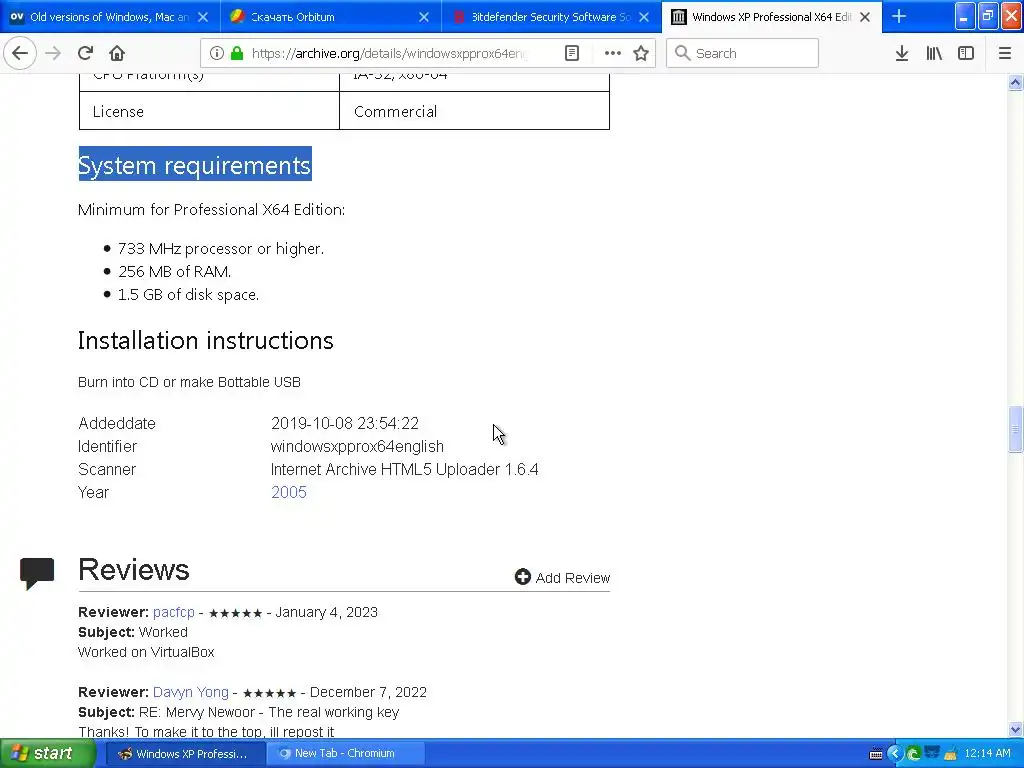The height and width of the screenshot is (768, 1024).
Task: Close the Windows XP Professional X64 tab
Action: coord(865,17)
